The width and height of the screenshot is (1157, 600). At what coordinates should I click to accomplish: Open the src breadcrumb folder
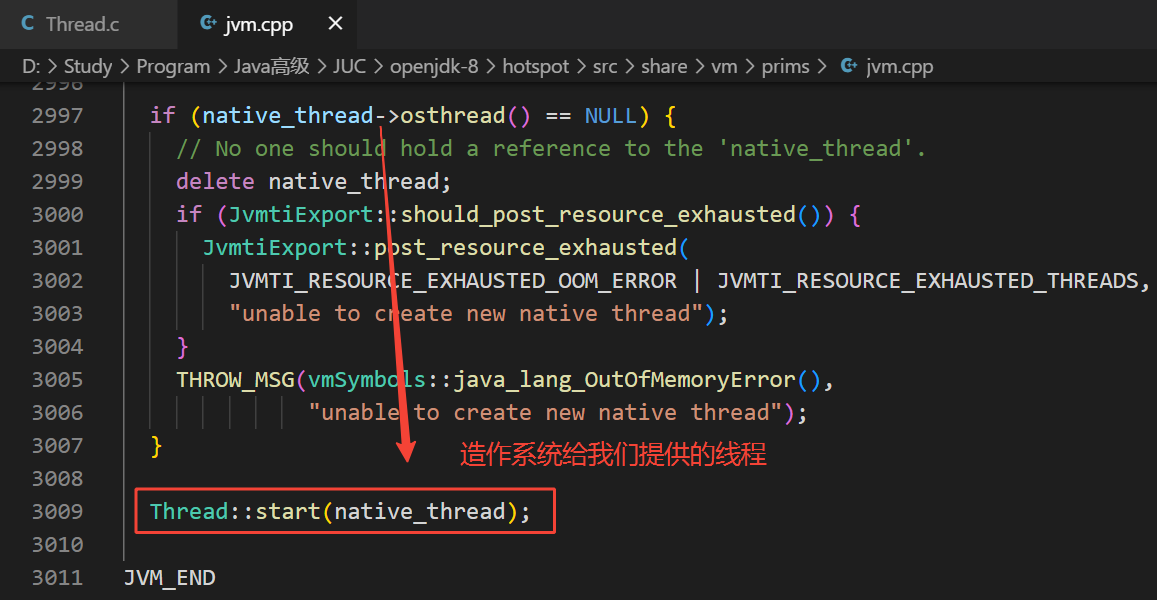pyautogui.click(x=605, y=66)
